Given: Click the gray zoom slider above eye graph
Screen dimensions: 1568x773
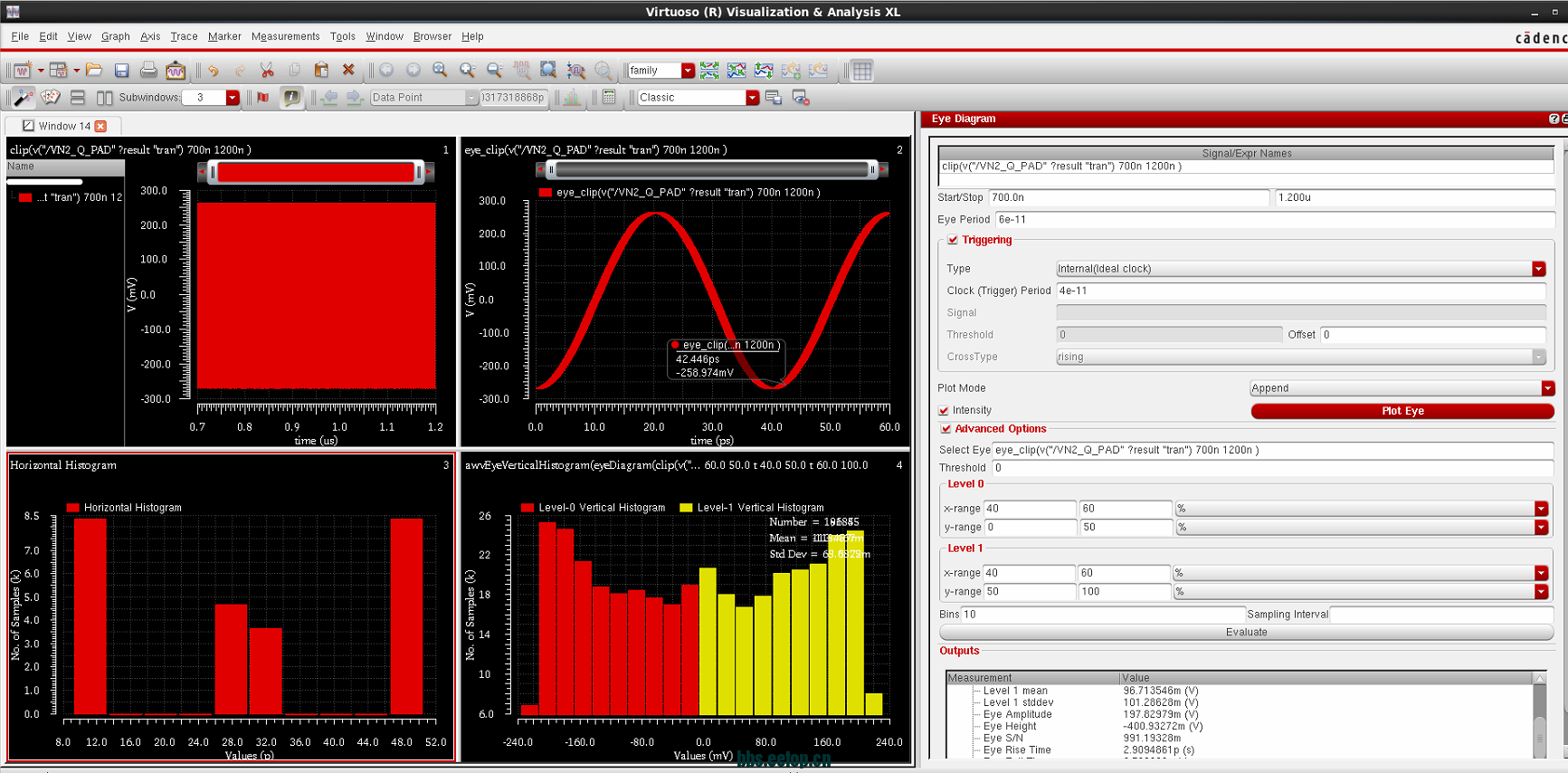Looking at the screenshot, I should tap(711, 169).
